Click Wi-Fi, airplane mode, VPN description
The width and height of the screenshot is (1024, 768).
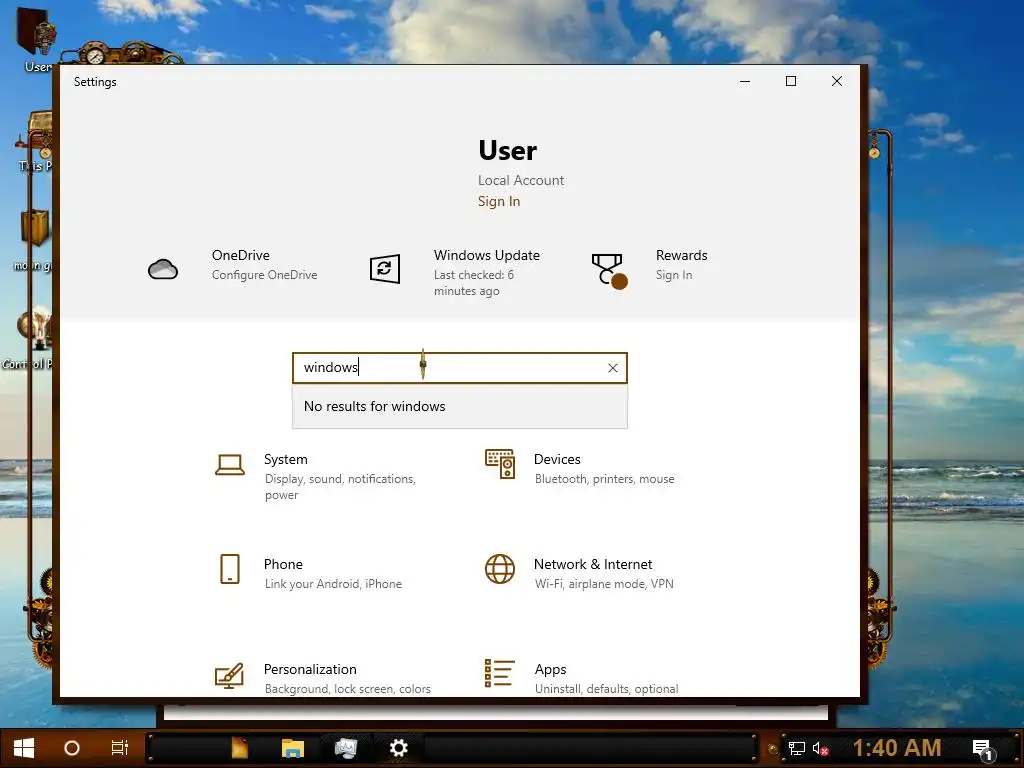604,584
